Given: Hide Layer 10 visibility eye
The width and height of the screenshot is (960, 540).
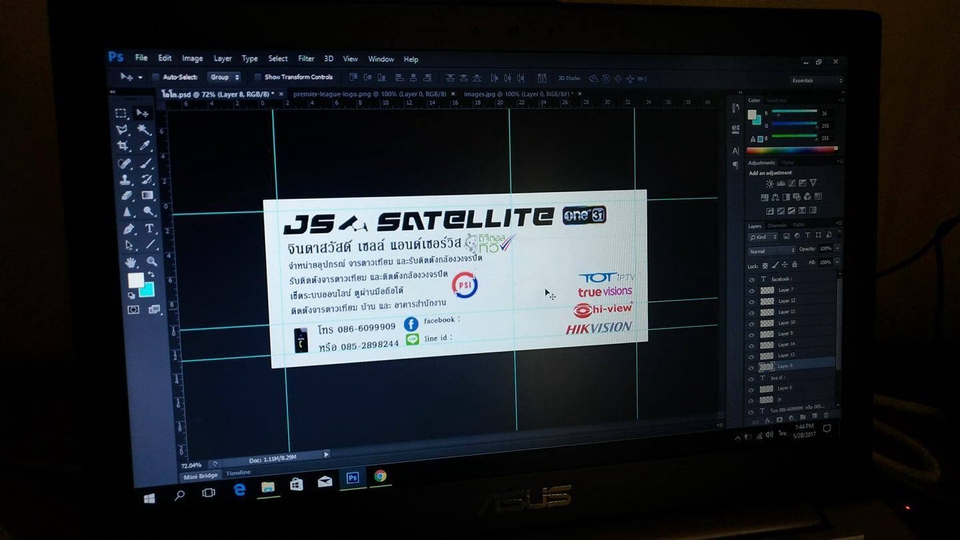Looking at the screenshot, I should [x=752, y=323].
